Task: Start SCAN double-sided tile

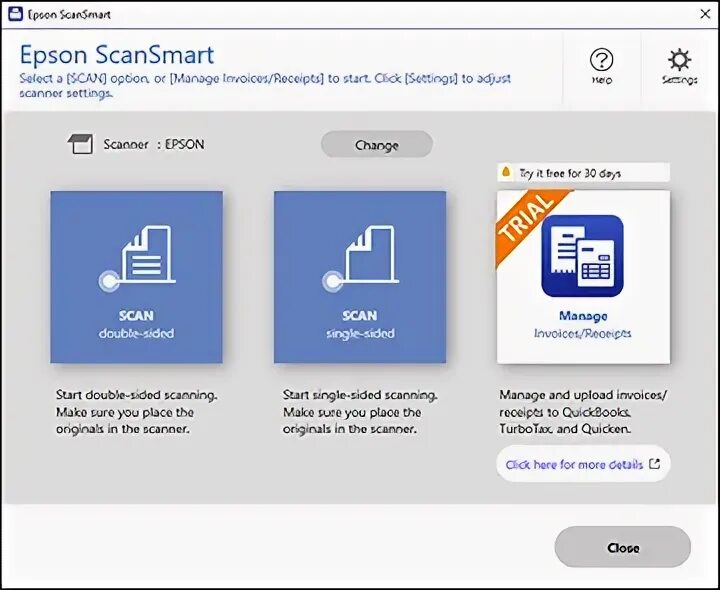Action: 136,277
